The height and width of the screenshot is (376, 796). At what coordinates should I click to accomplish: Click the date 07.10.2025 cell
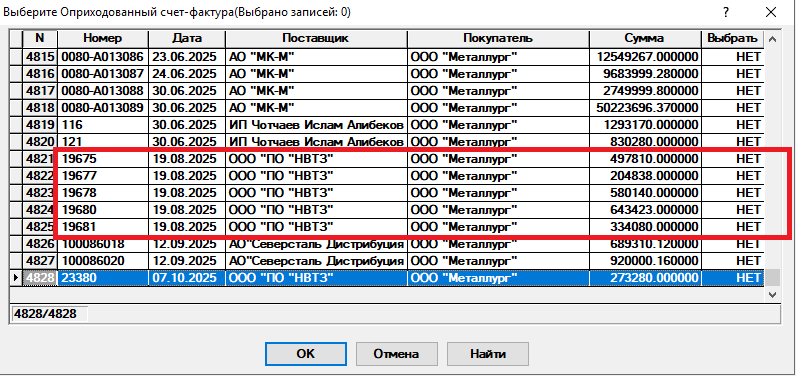click(x=187, y=278)
